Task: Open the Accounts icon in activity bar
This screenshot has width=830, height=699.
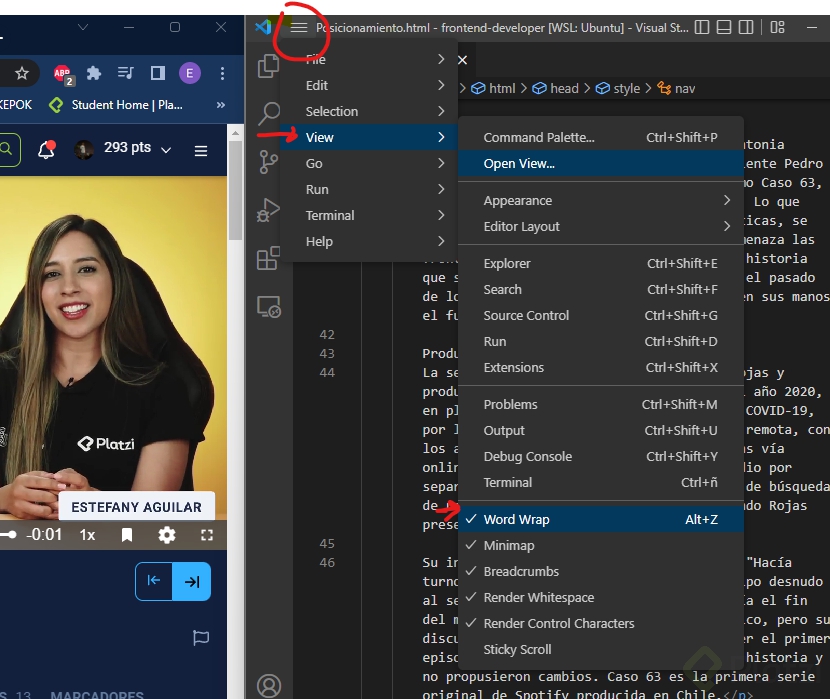Action: pyautogui.click(x=269, y=685)
